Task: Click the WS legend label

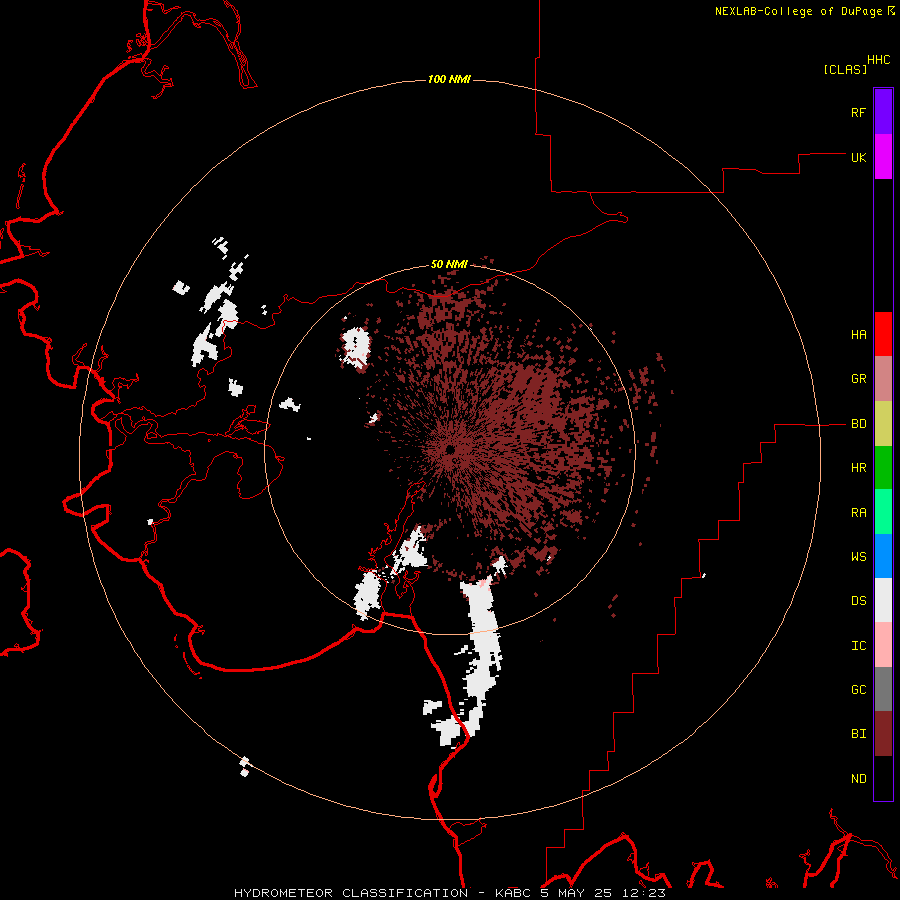Action: pos(858,557)
